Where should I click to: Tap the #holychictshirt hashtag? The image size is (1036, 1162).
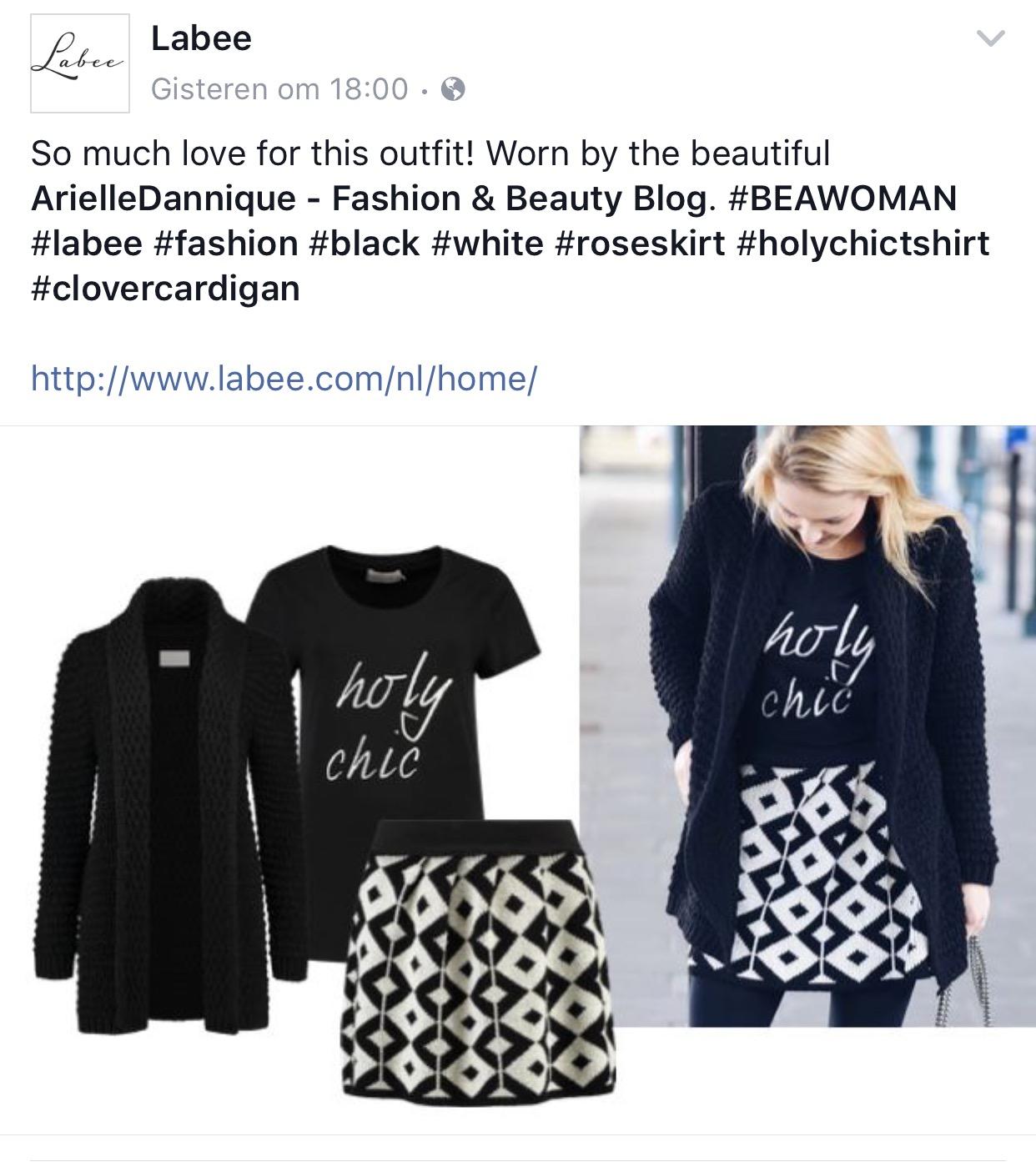[863, 244]
